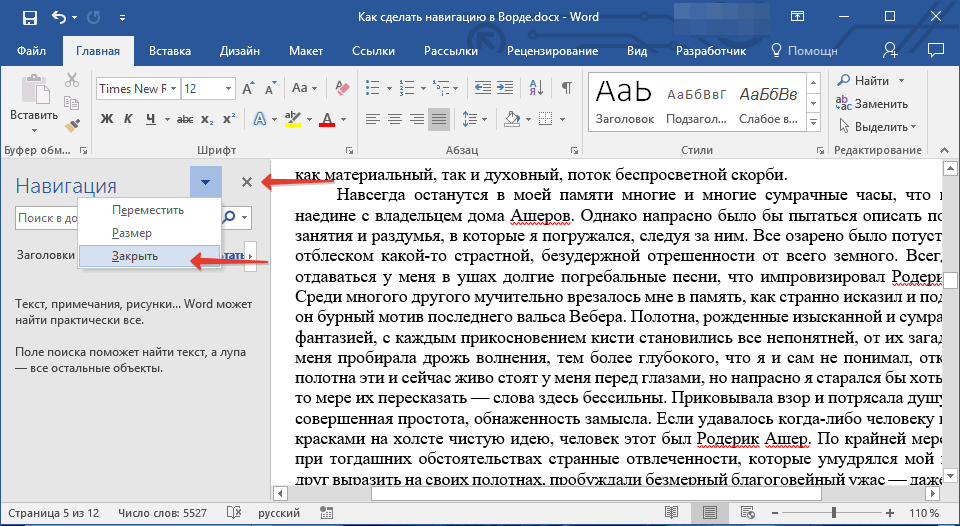Screen dimensions: 960x526
Task: Choose Закрыть in the navigation menu
Action: point(149,257)
